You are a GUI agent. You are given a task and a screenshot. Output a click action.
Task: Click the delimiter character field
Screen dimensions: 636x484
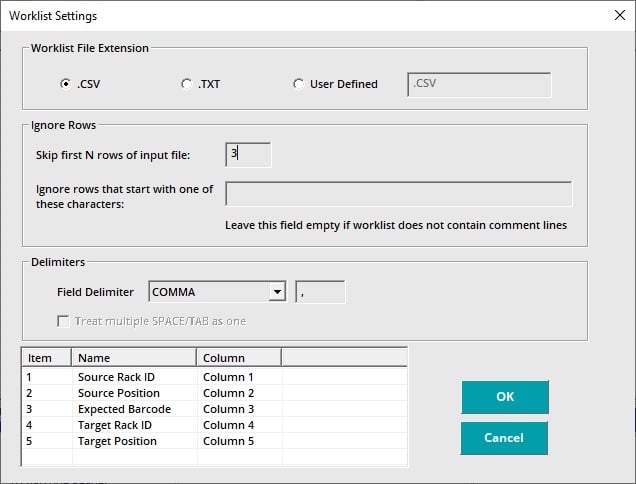tap(320, 292)
